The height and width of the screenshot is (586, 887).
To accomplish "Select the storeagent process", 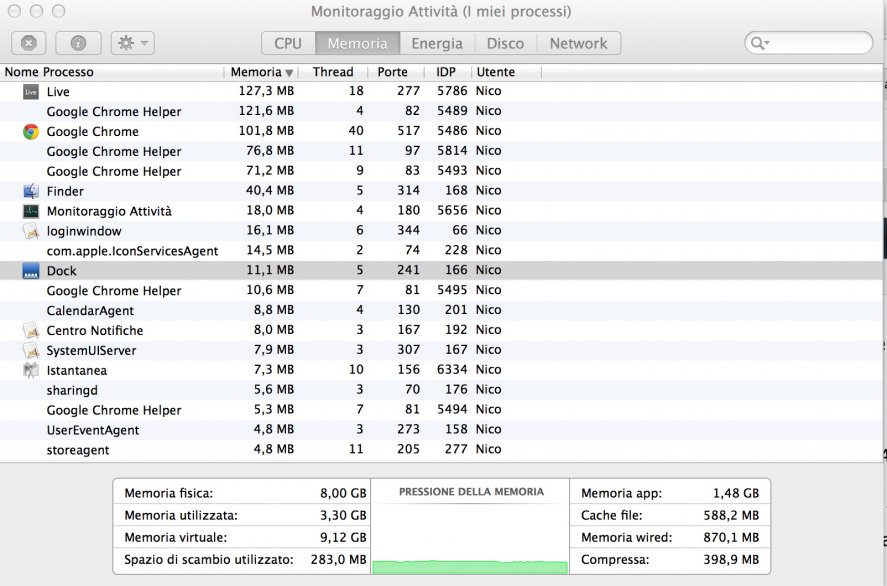I will pos(77,450).
